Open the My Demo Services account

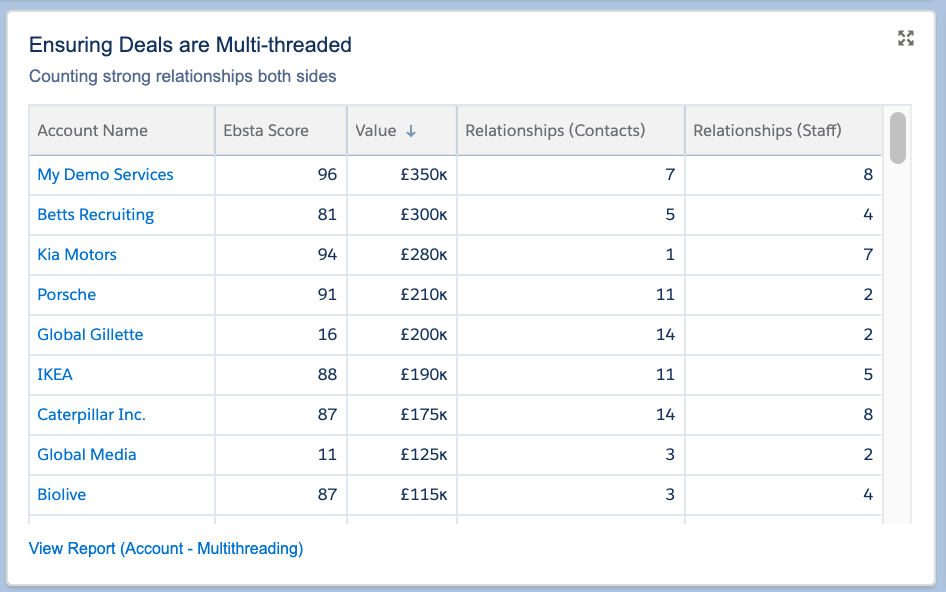(x=105, y=175)
